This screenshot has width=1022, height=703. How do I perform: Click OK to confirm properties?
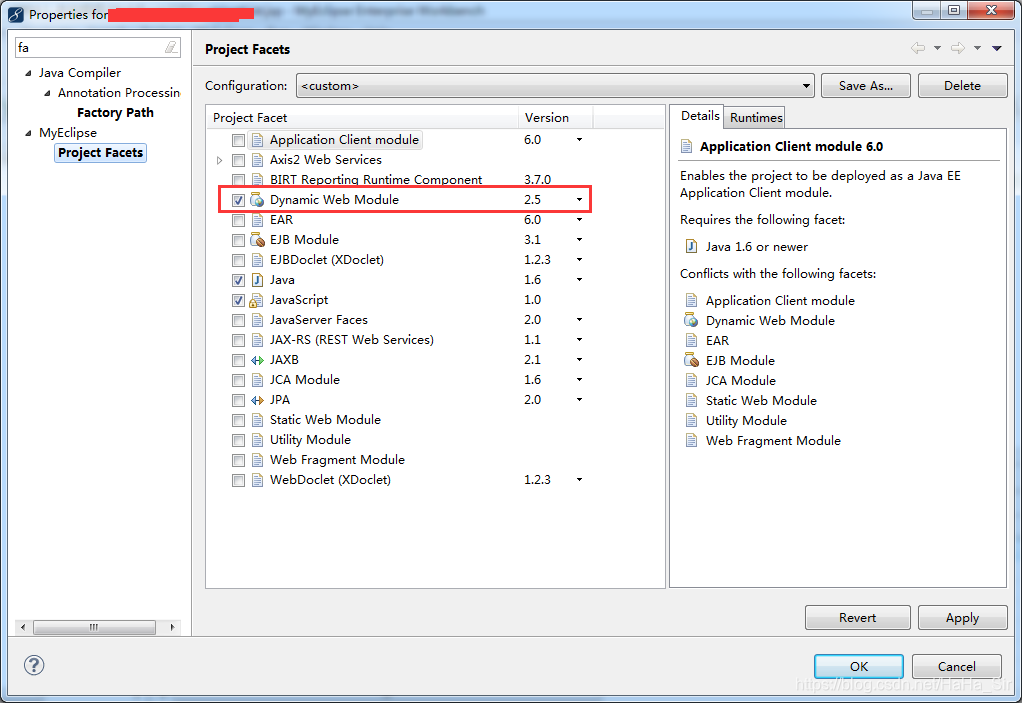pos(858,666)
